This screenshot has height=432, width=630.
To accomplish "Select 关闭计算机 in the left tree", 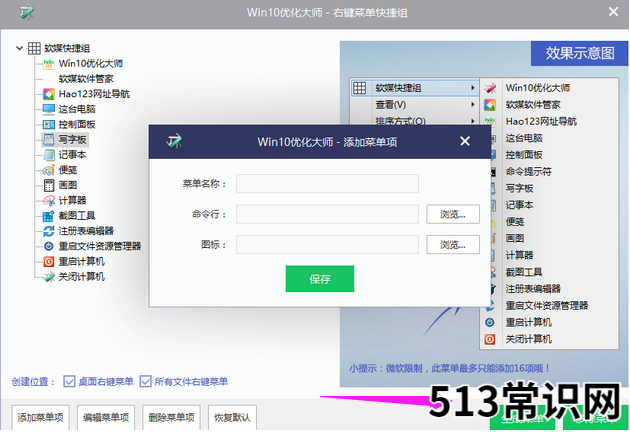I will tap(82, 276).
